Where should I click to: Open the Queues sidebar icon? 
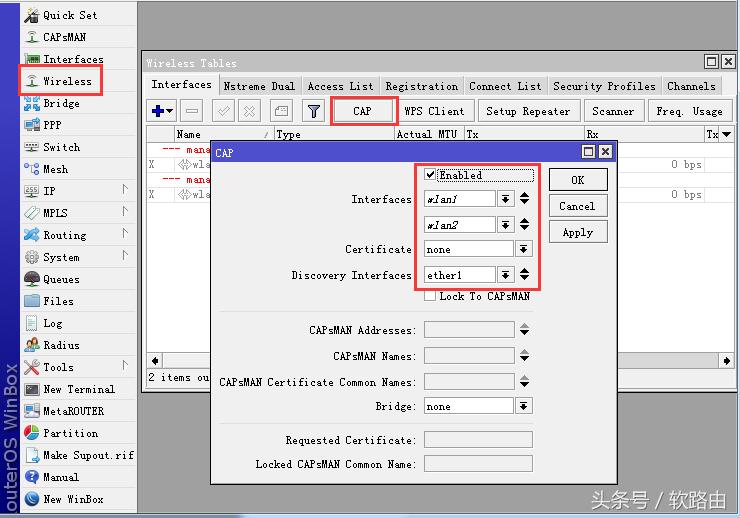click(x=32, y=279)
